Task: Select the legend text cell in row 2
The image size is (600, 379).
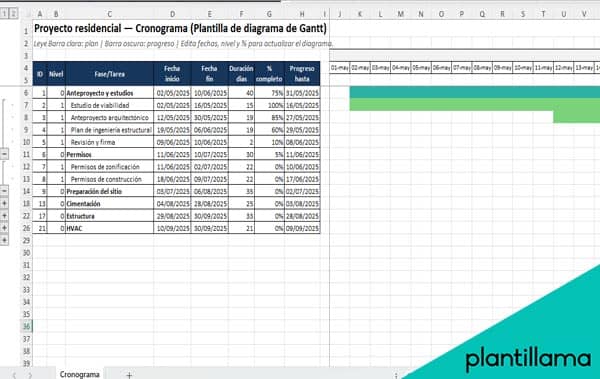Action: coord(183,44)
